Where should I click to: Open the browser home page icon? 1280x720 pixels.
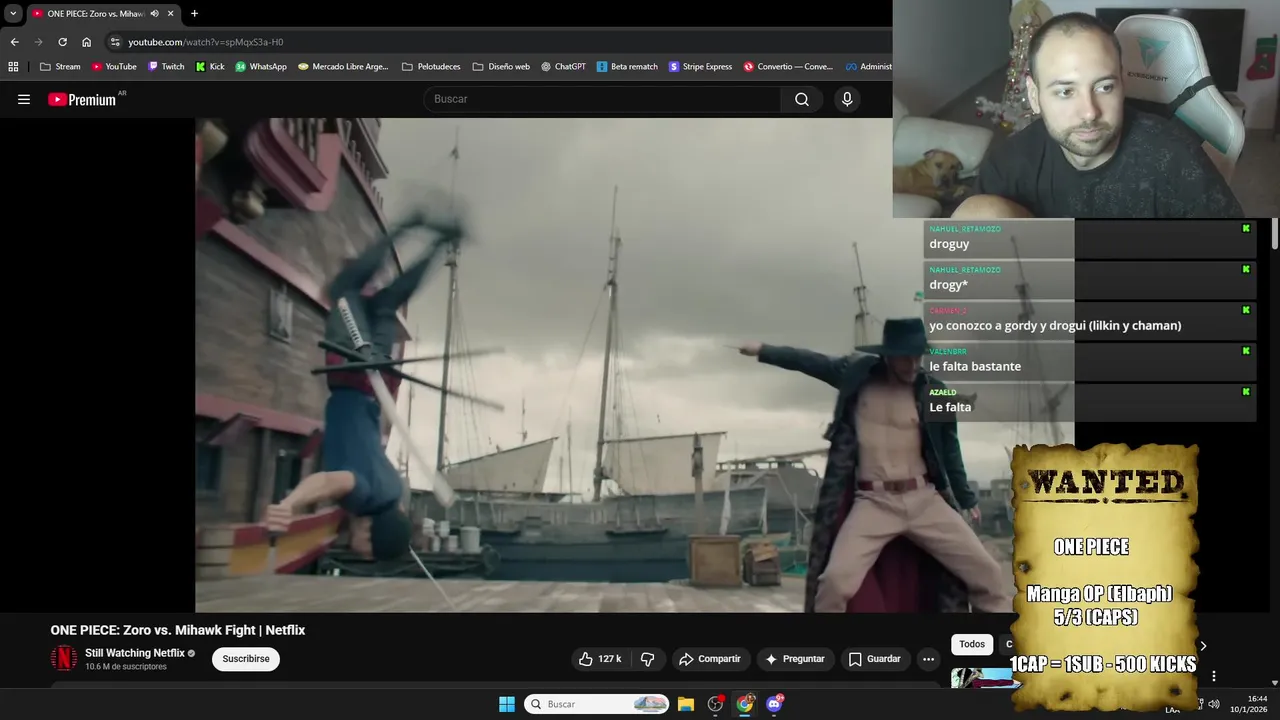[x=86, y=42]
